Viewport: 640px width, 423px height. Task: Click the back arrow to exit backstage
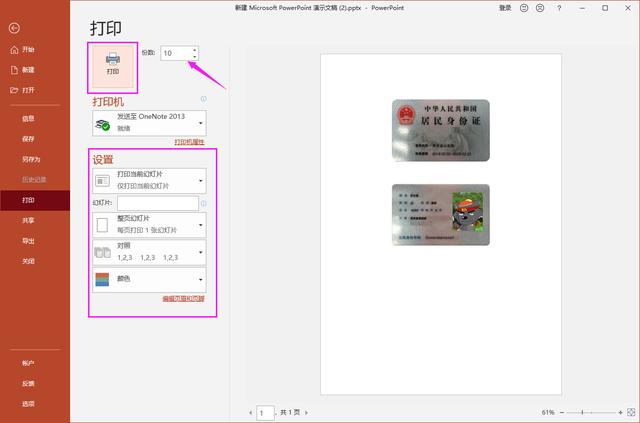coord(13,27)
